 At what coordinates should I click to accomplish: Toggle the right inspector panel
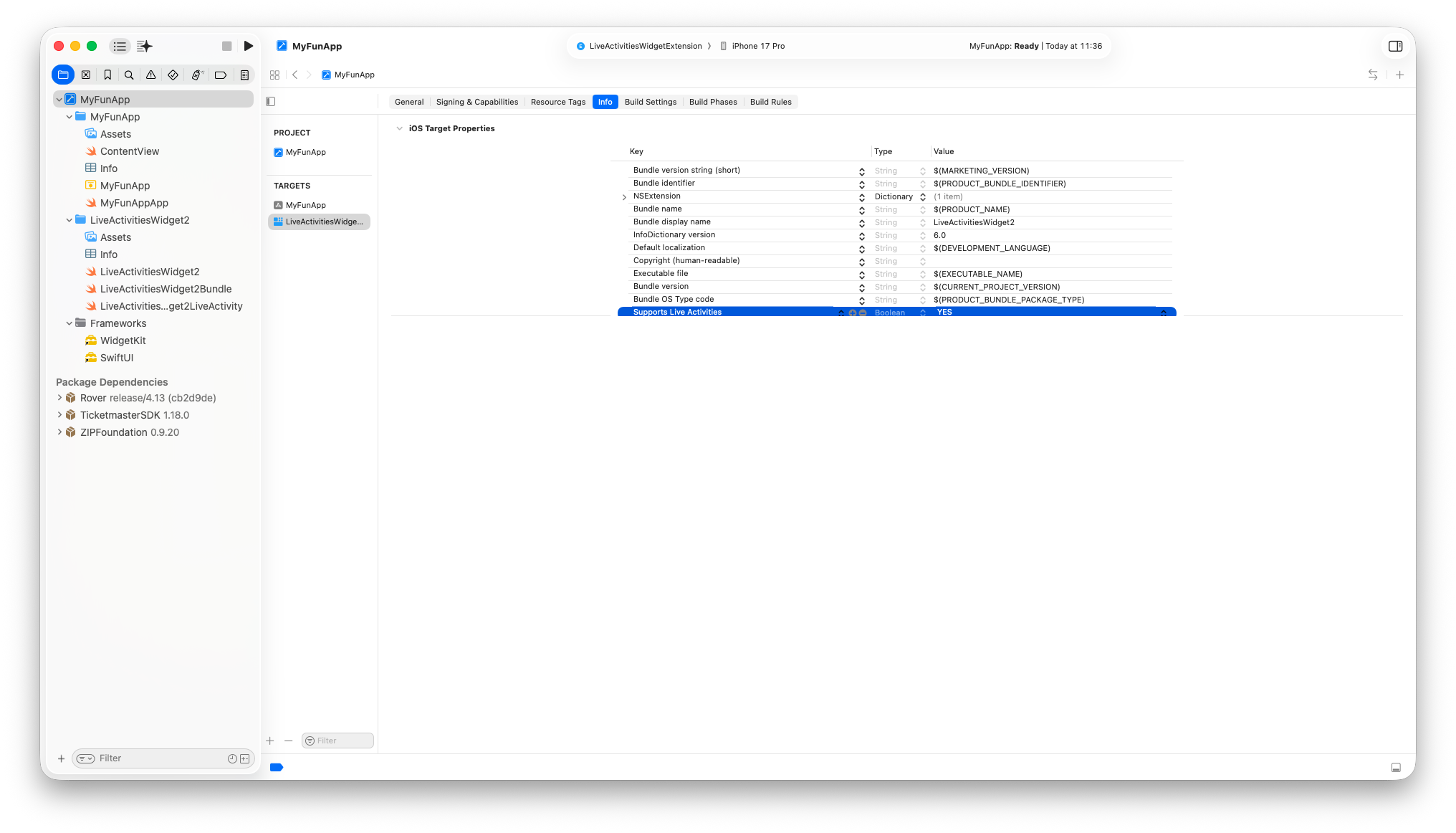click(1395, 46)
